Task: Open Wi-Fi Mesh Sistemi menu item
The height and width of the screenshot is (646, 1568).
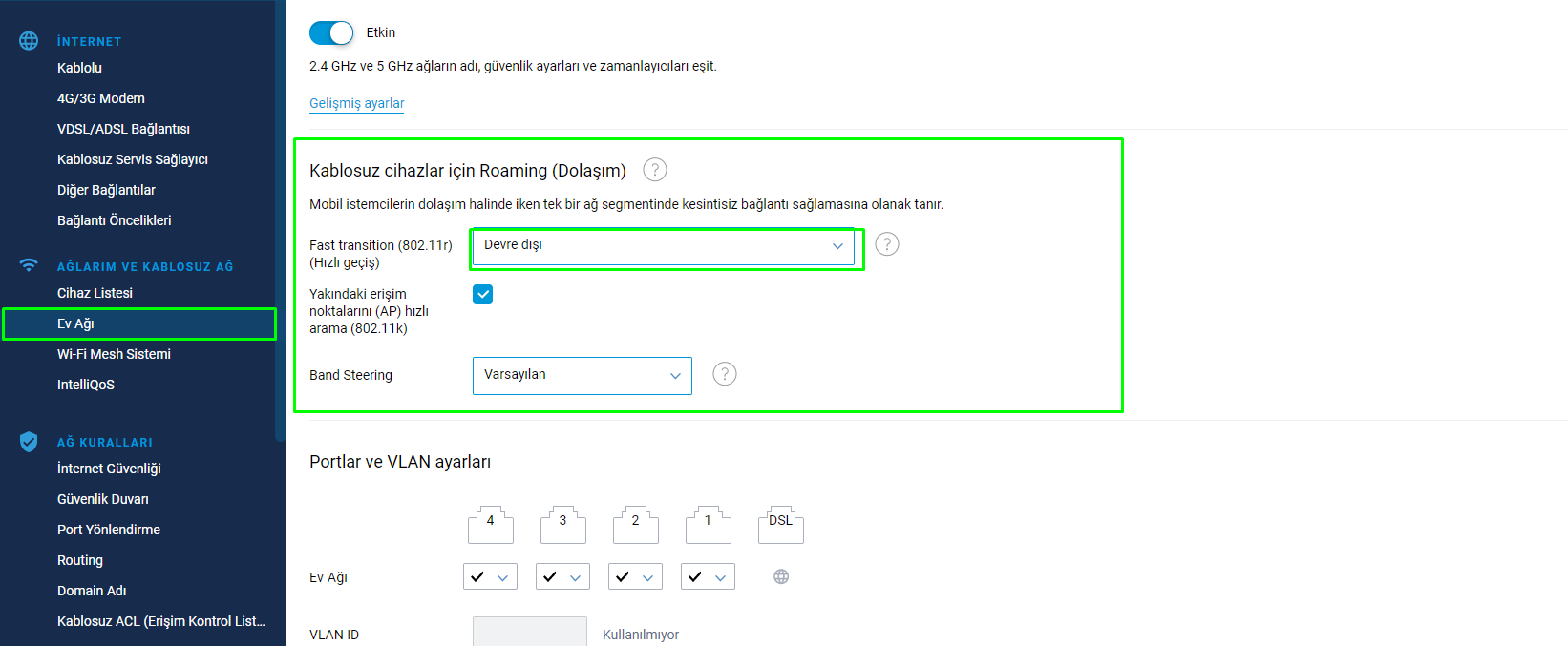Action: point(114,354)
